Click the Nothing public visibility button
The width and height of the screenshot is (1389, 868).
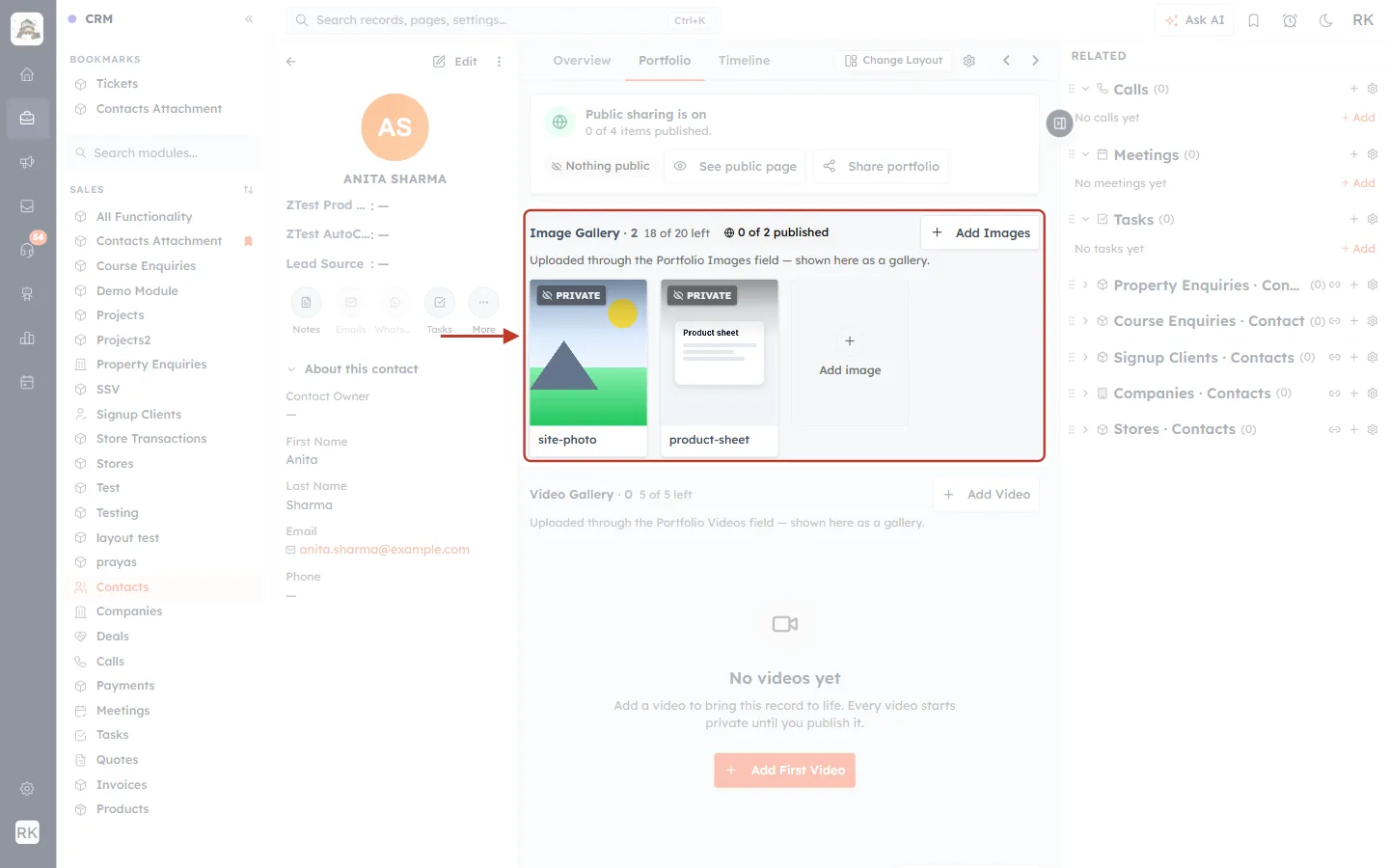pyautogui.click(x=600, y=167)
